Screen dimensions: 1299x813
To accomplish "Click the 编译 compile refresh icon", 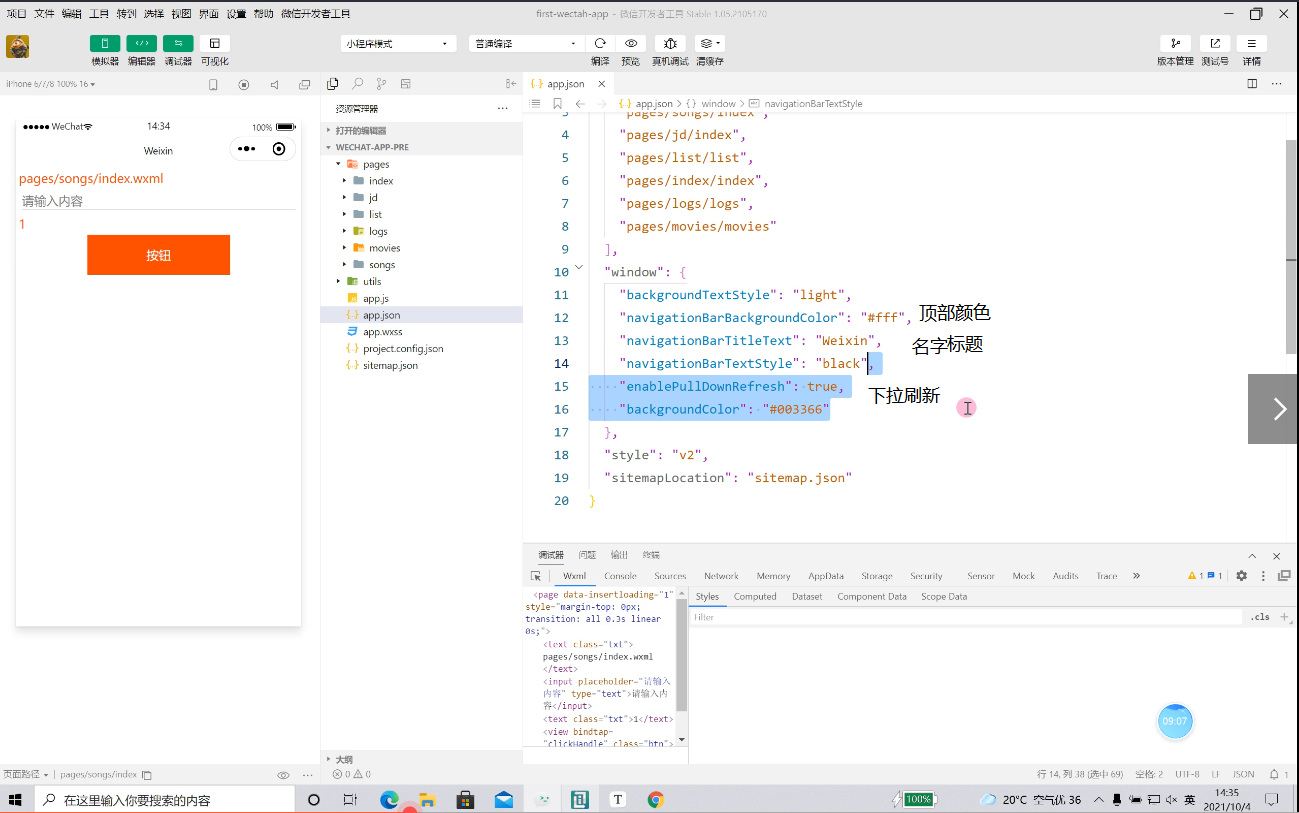I will (x=600, y=44).
